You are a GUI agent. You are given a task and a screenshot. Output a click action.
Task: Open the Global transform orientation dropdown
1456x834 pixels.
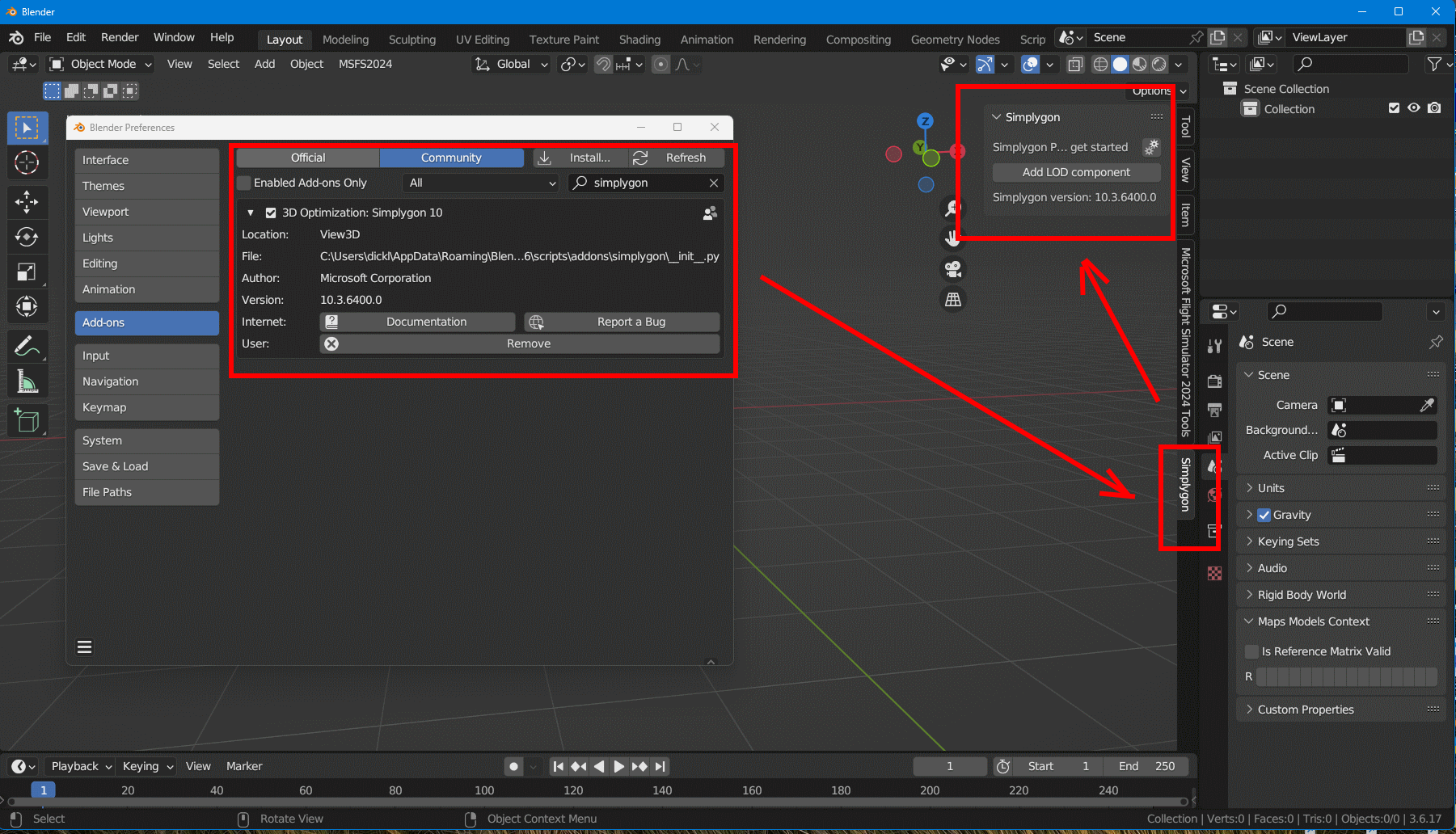coord(512,64)
